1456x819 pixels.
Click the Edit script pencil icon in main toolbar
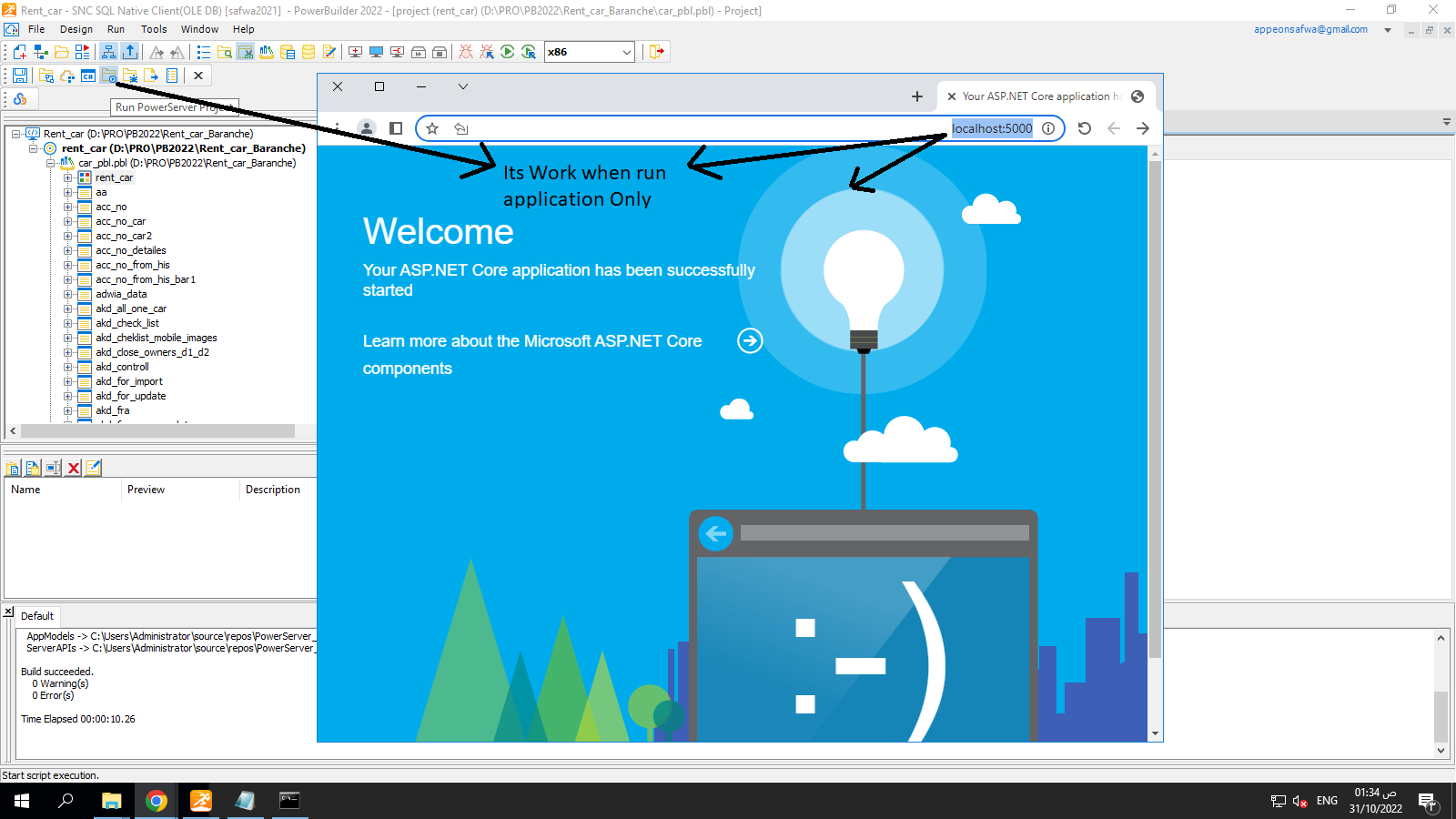point(329,52)
